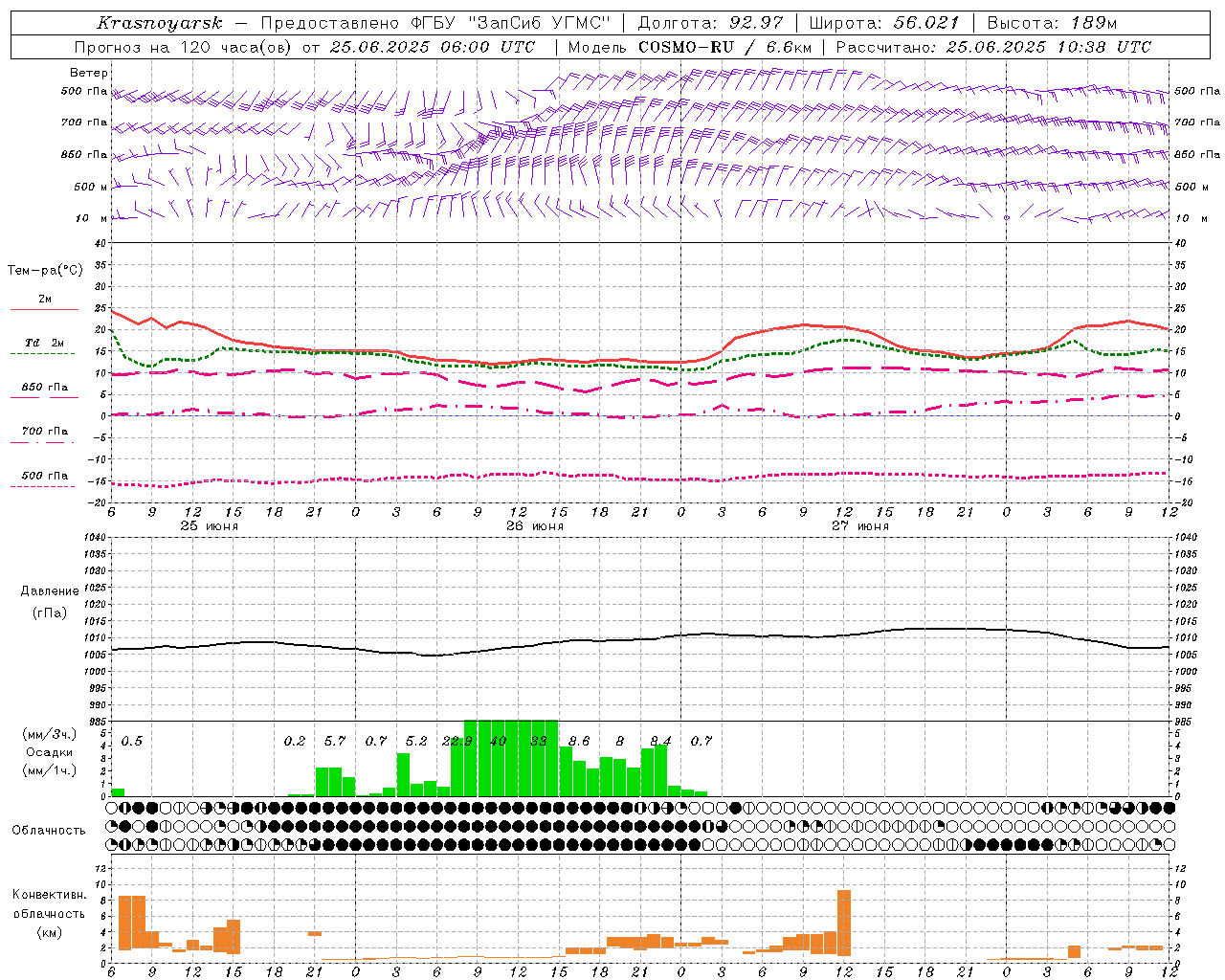
Task: Click the "850 гПа" temperature legend entry
Action: pyautogui.click(x=44, y=388)
